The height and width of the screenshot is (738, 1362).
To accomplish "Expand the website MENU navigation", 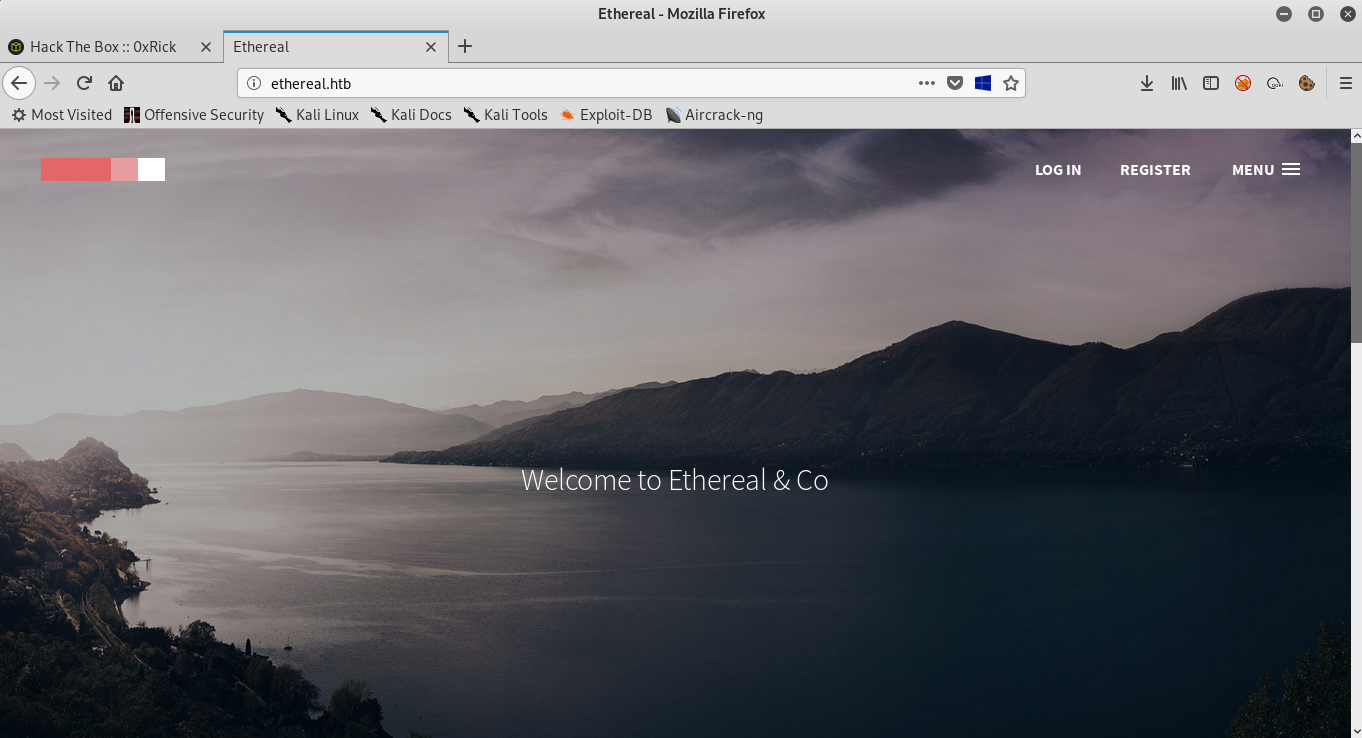I will coord(1266,170).
